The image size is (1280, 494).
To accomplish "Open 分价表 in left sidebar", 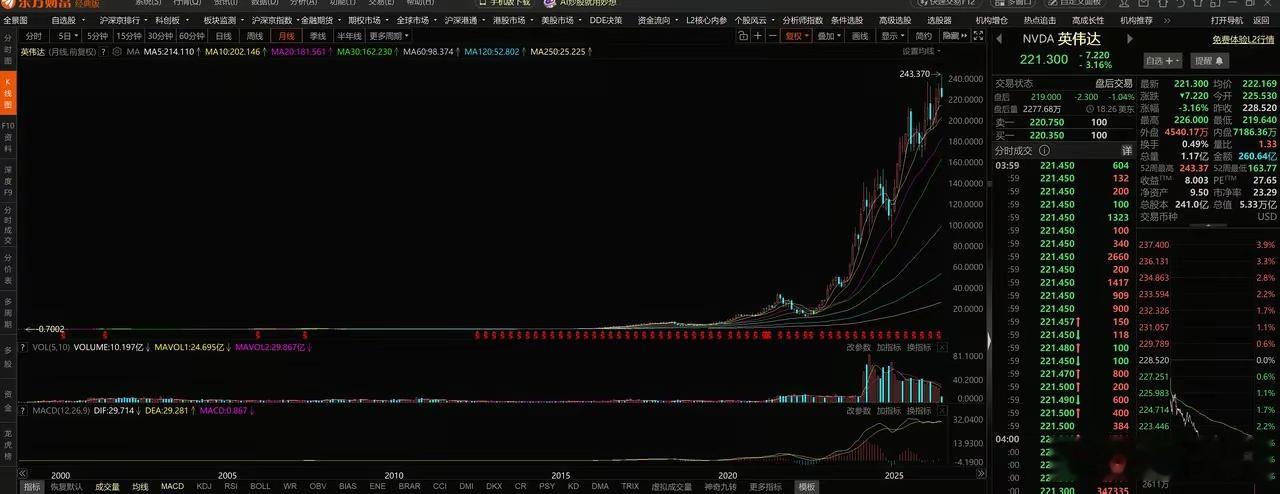I will click(8, 271).
